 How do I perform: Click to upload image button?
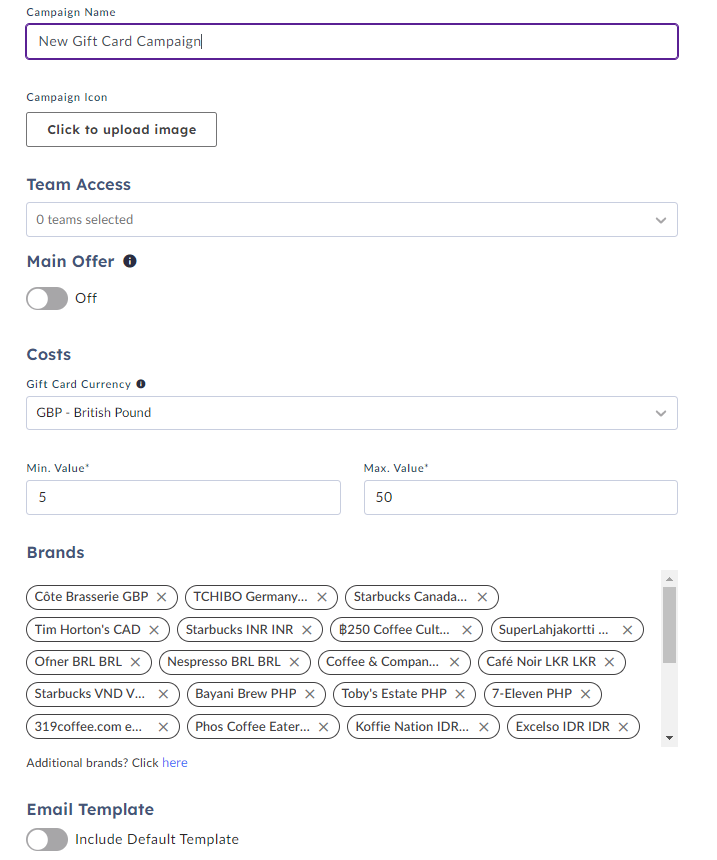click(121, 129)
